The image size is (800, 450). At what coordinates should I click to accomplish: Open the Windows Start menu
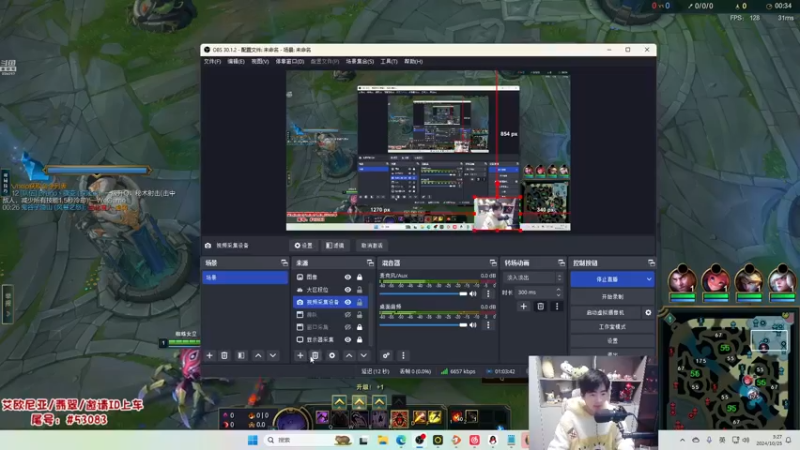(253, 440)
